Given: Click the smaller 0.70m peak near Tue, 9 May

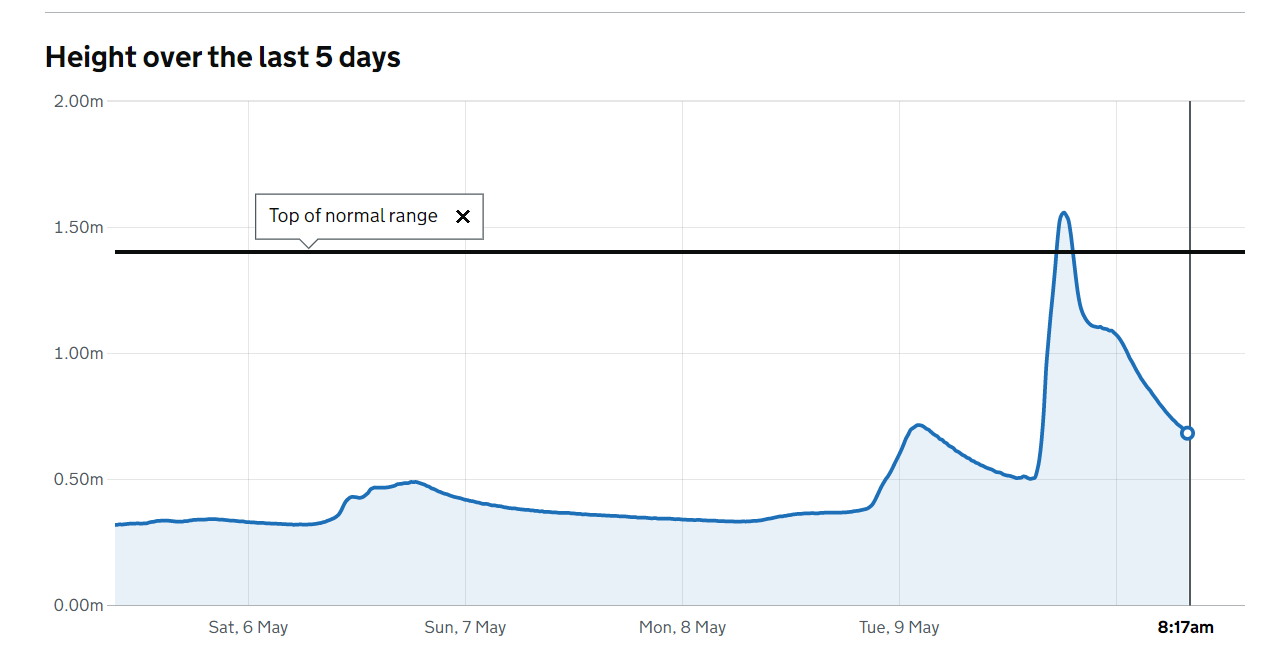Looking at the screenshot, I should (917, 425).
